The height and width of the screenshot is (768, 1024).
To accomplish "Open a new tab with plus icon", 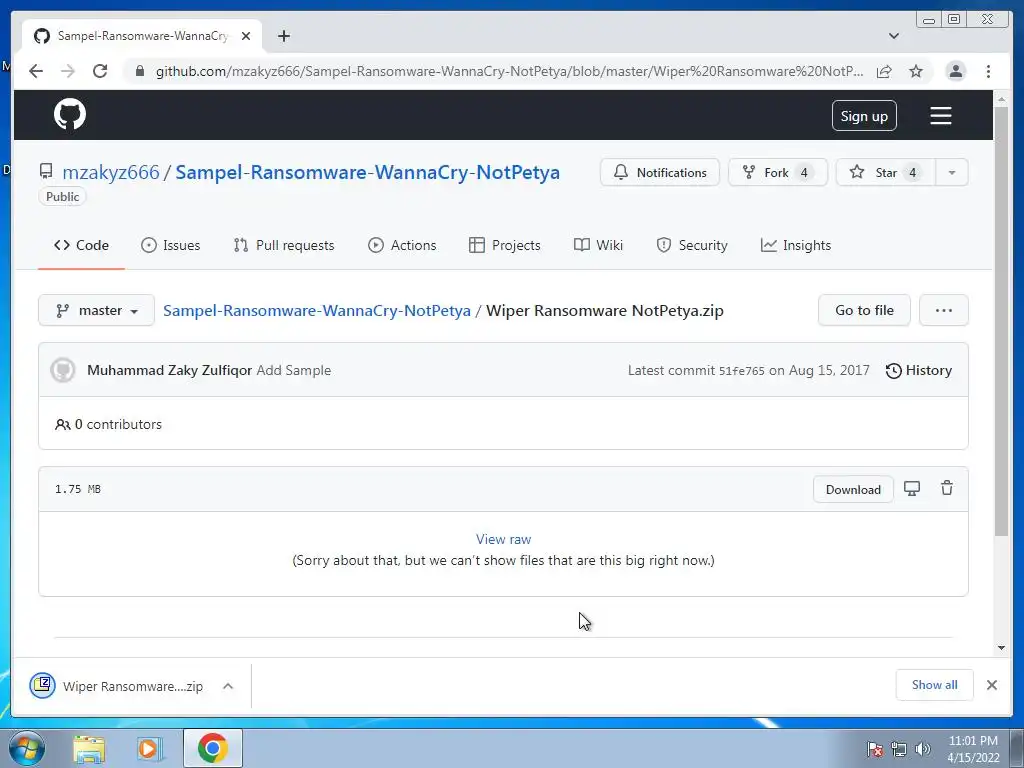I will (x=283, y=36).
